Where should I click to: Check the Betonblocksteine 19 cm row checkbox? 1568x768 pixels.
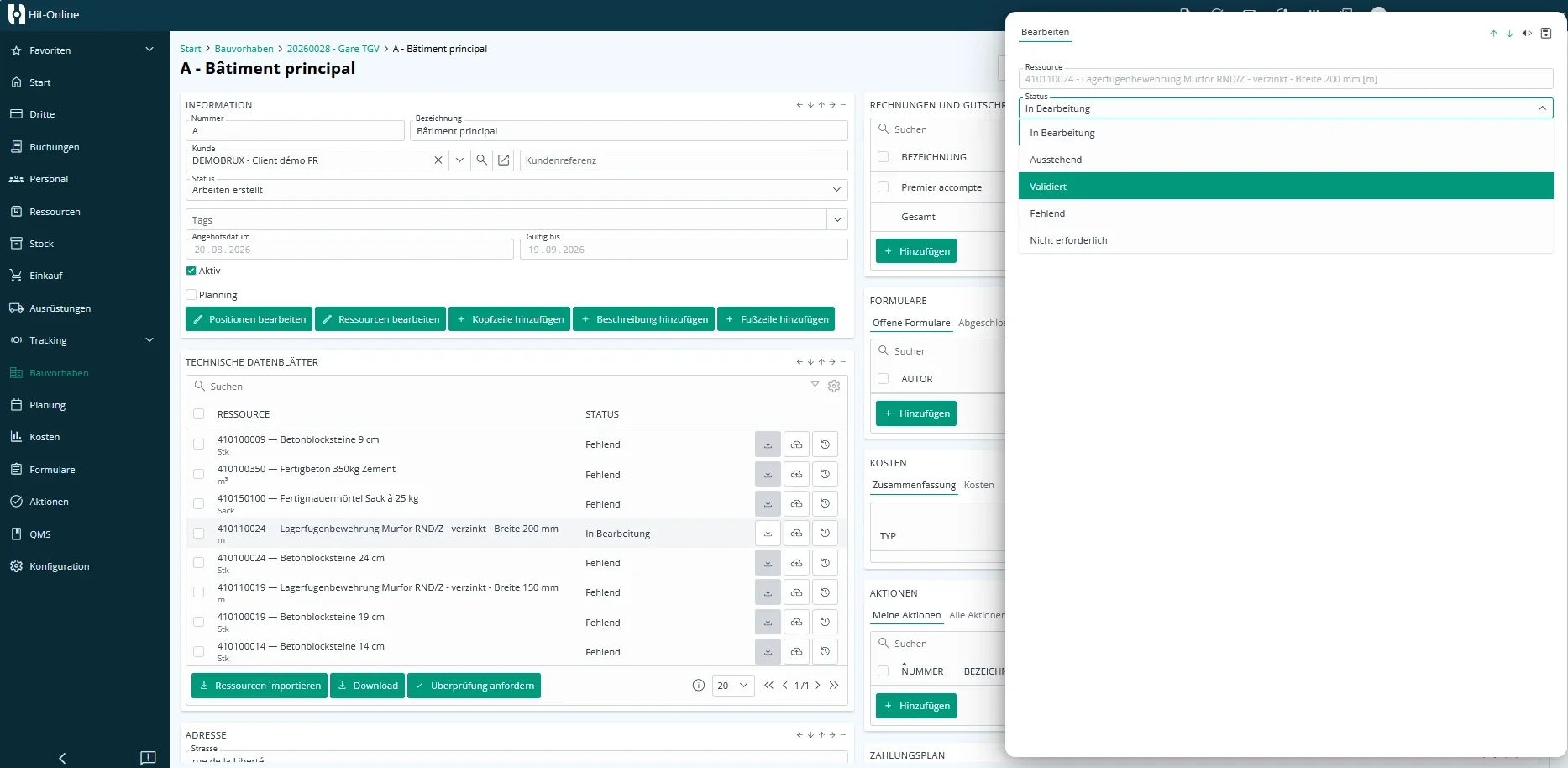[x=198, y=622]
